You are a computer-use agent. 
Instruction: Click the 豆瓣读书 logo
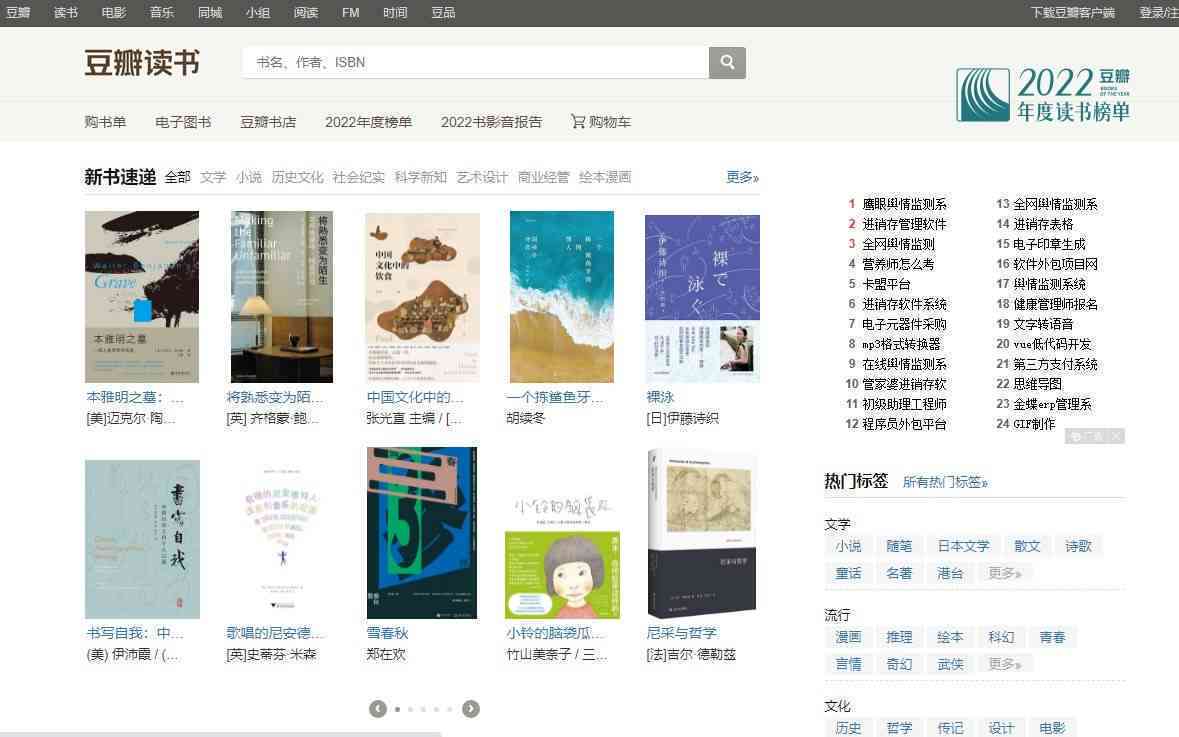pyautogui.click(x=142, y=63)
